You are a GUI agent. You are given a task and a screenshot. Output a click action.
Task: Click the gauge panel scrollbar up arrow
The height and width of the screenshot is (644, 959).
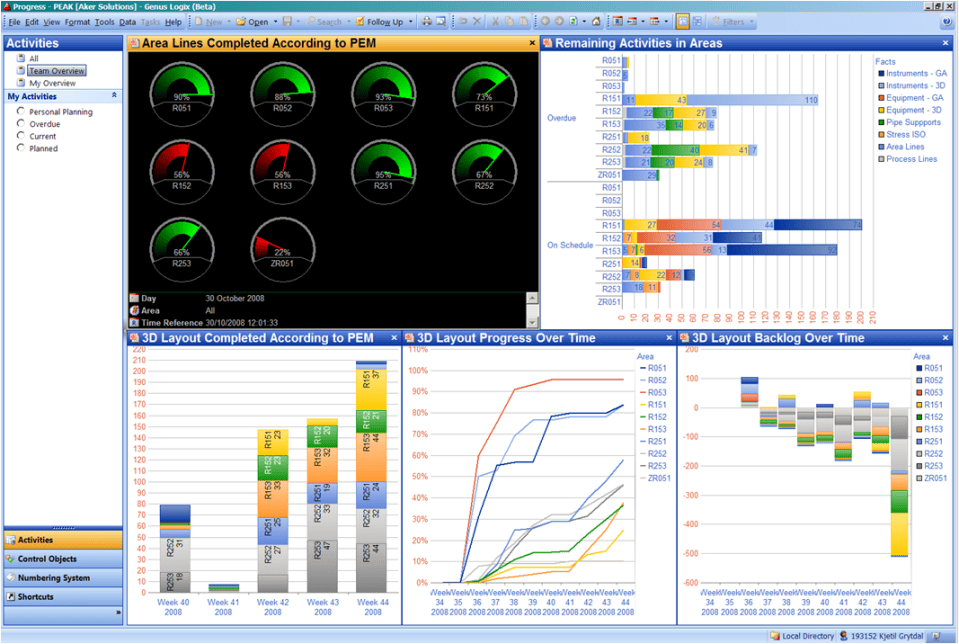532,298
